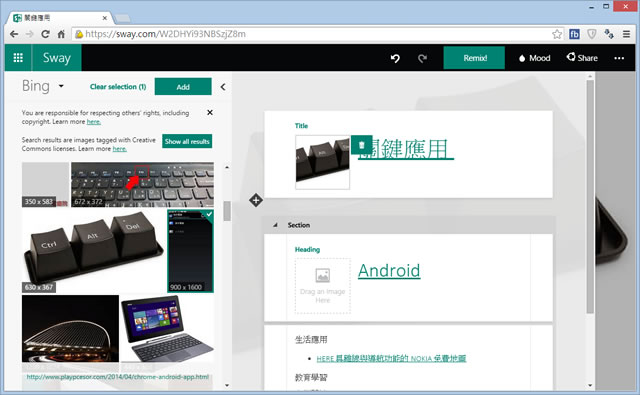
Task: Close the 關鍵應用 browser tab
Action: coord(104,18)
